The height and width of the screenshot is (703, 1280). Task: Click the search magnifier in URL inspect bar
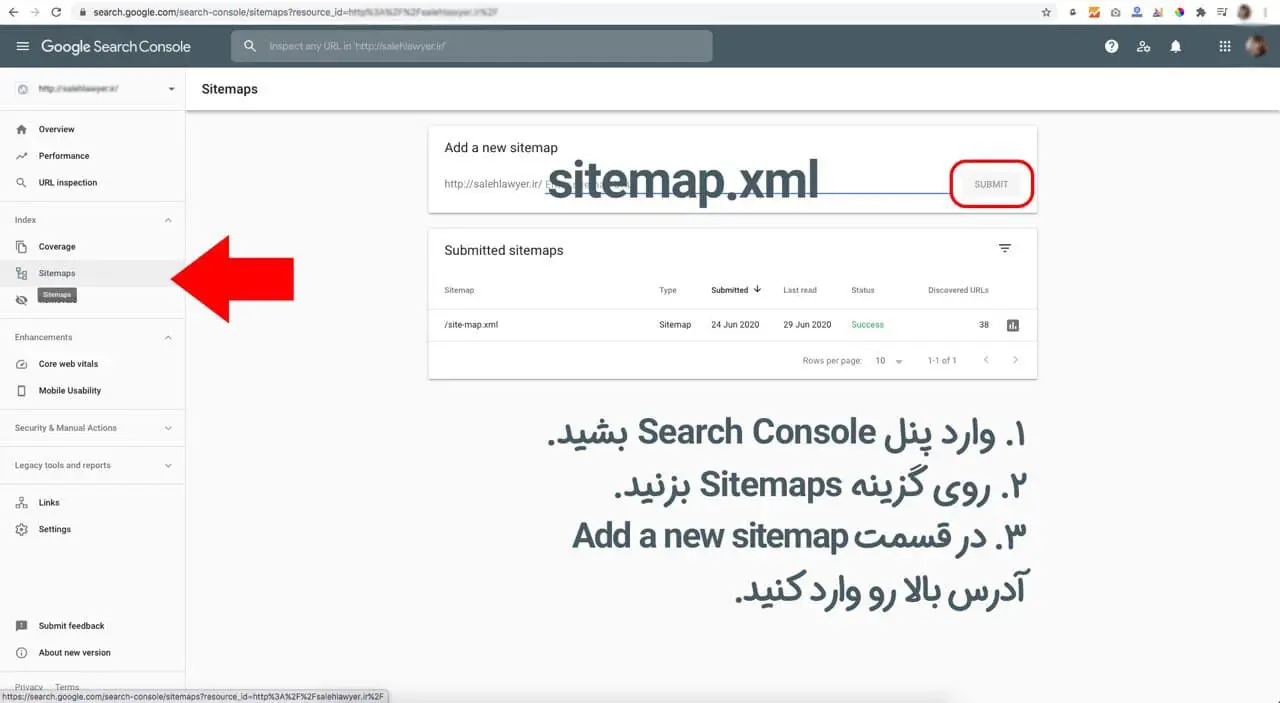(x=250, y=46)
